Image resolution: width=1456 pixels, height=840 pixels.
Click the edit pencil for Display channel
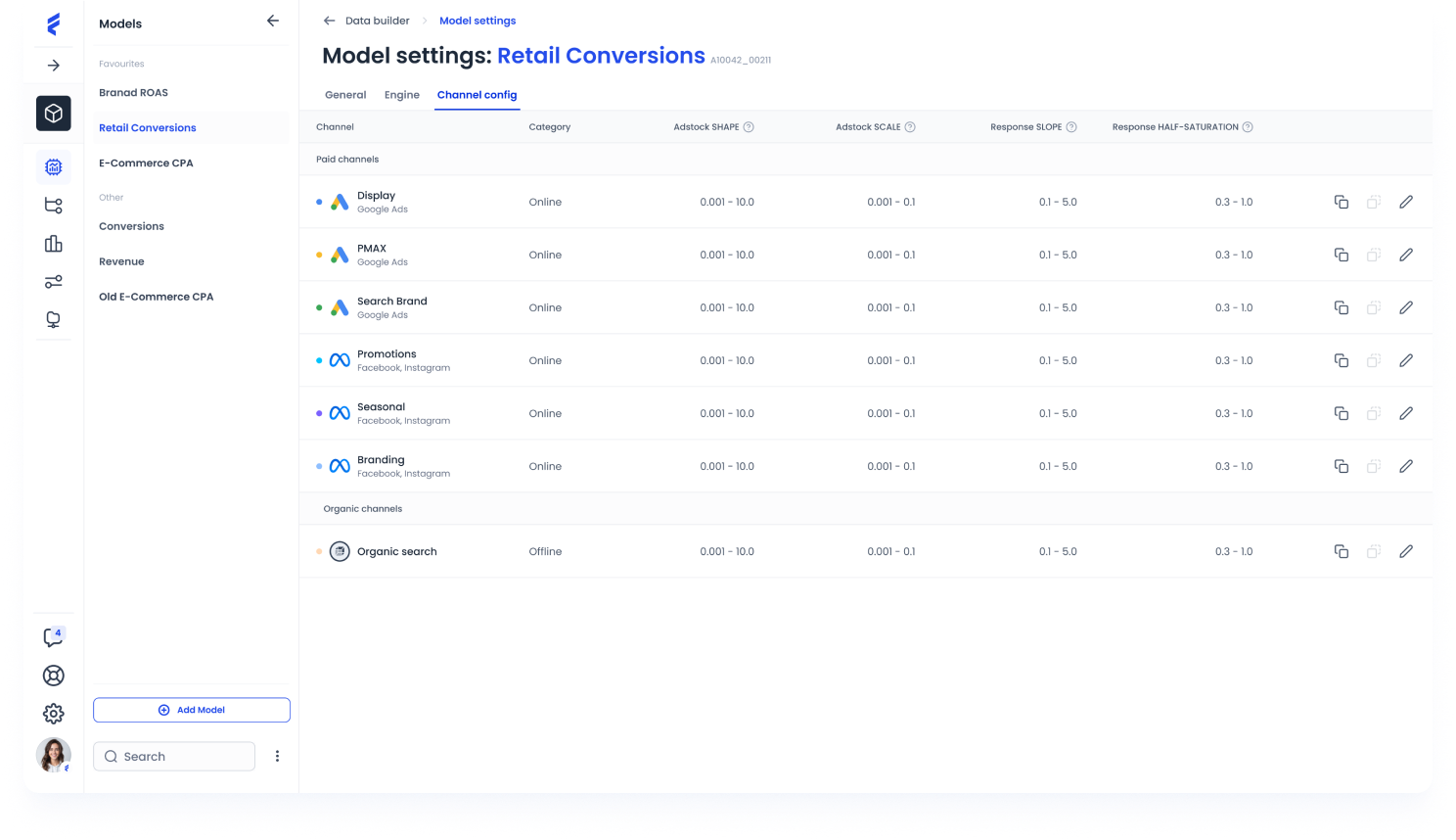(x=1405, y=202)
